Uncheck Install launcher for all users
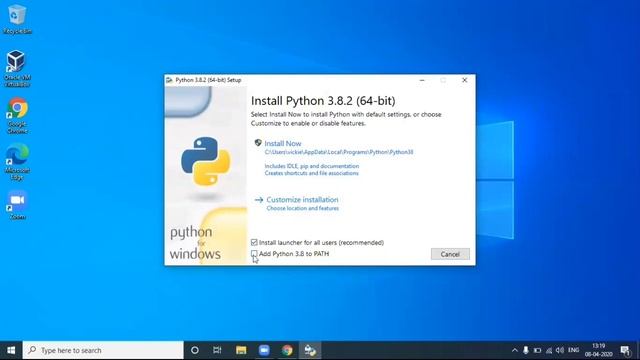Image resolution: width=640 pixels, height=360 pixels. (x=254, y=242)
